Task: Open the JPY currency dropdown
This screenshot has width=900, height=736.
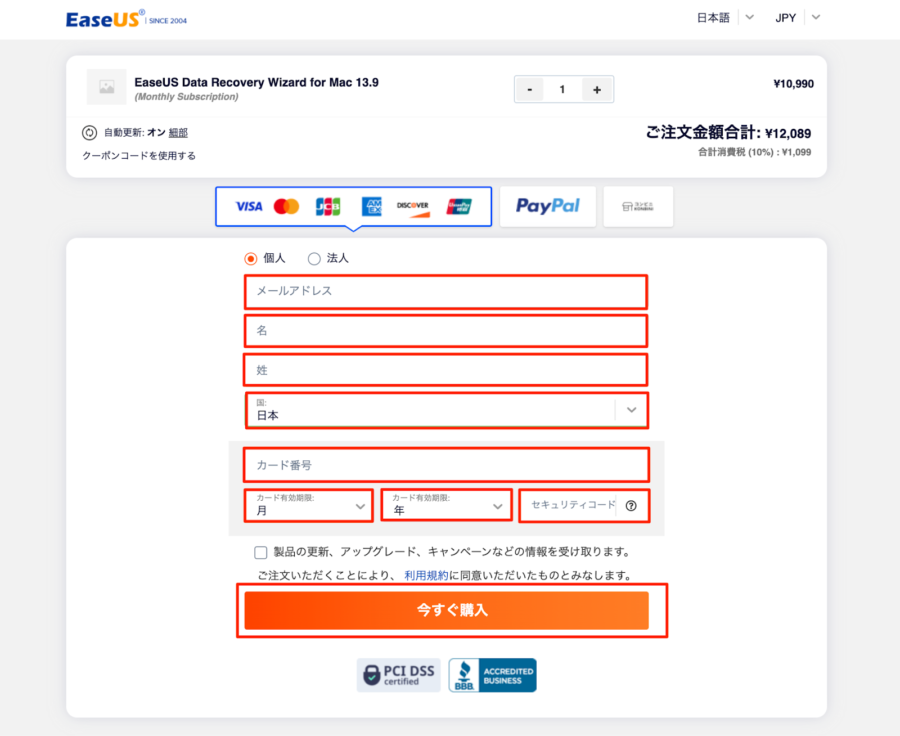Action: pyautogui.click(x=797, y=18)
